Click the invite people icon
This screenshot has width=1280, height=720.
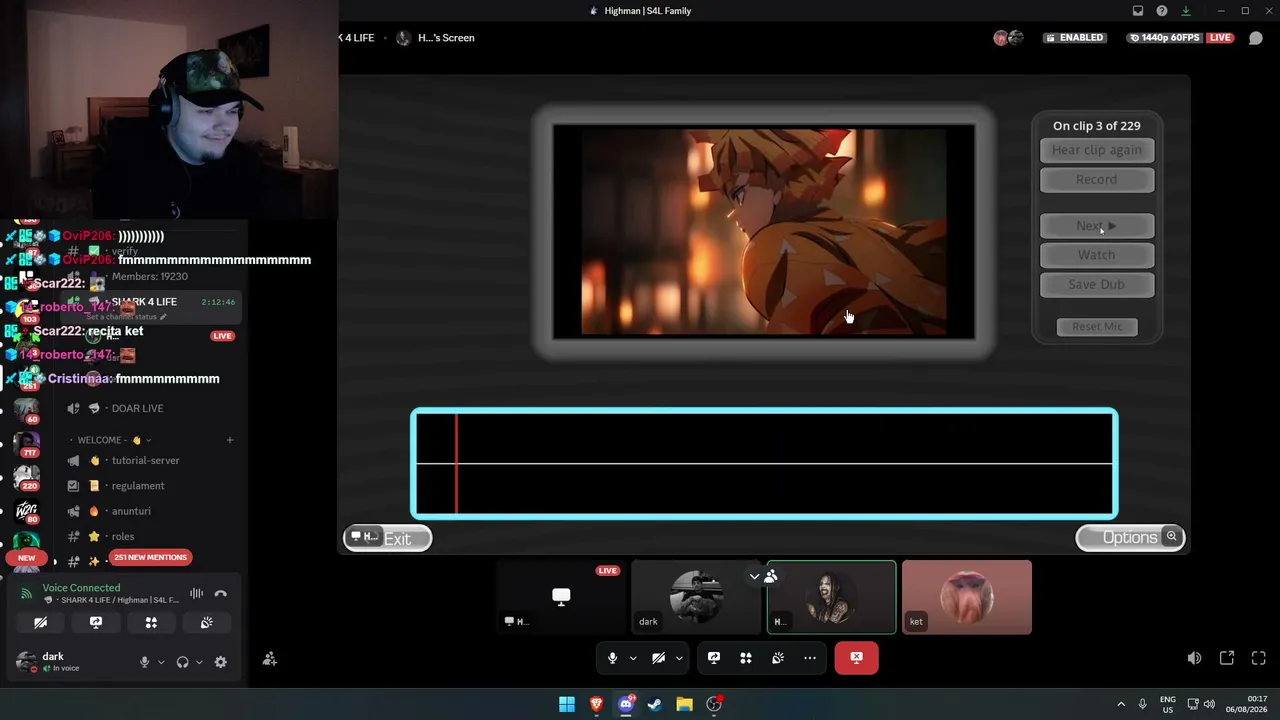pyautogui.click(x=269, y=659)
